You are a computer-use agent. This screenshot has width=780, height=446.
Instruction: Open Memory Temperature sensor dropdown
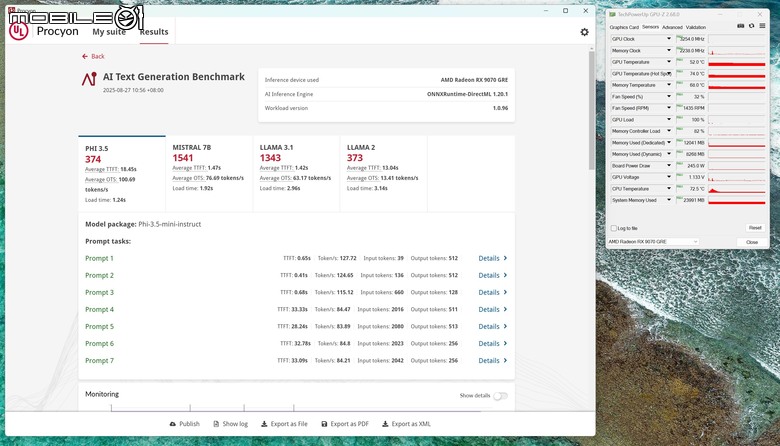coord(669,85)
